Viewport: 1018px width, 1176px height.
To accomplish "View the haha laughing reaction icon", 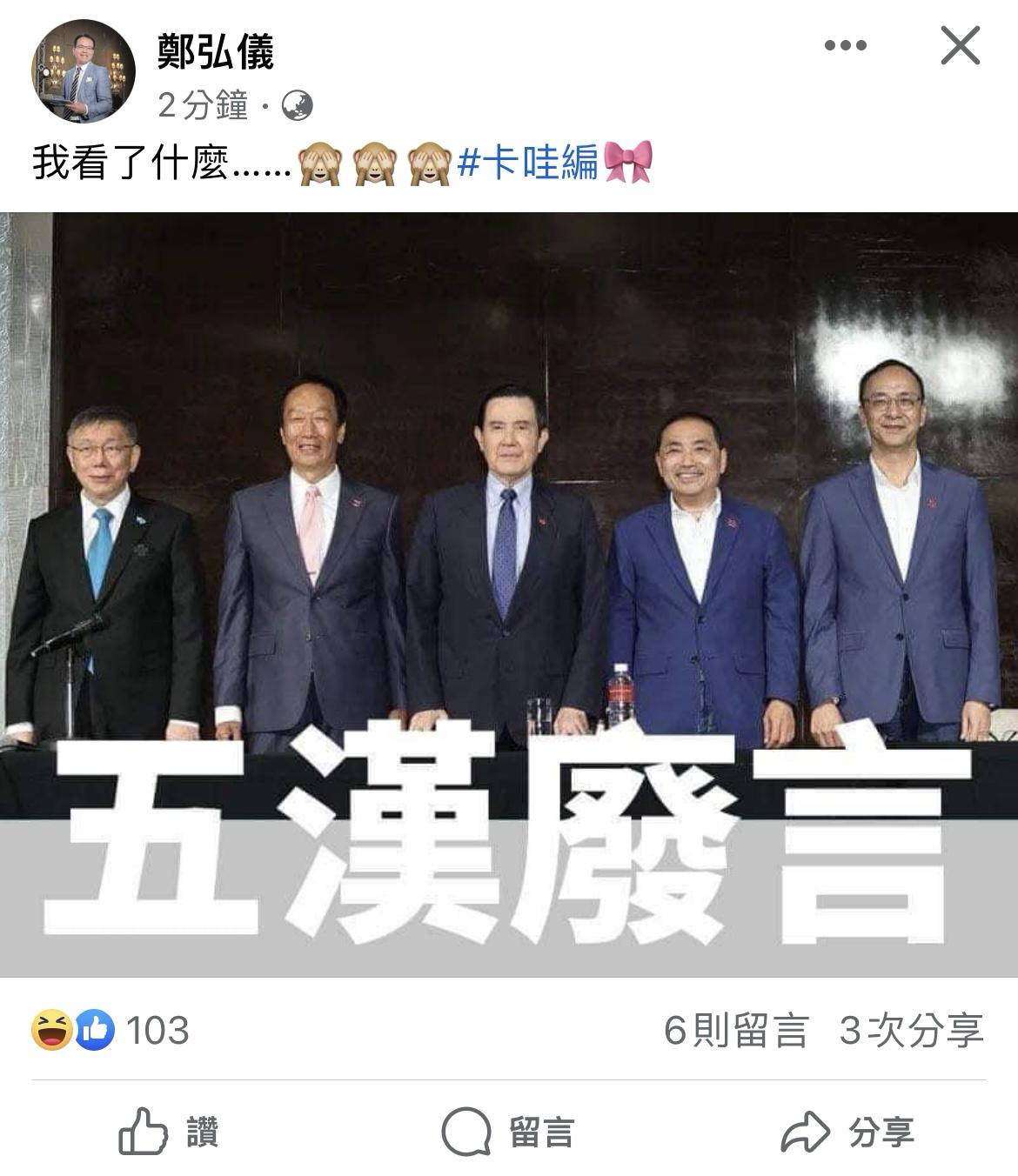I will [x=52, y=1030].
